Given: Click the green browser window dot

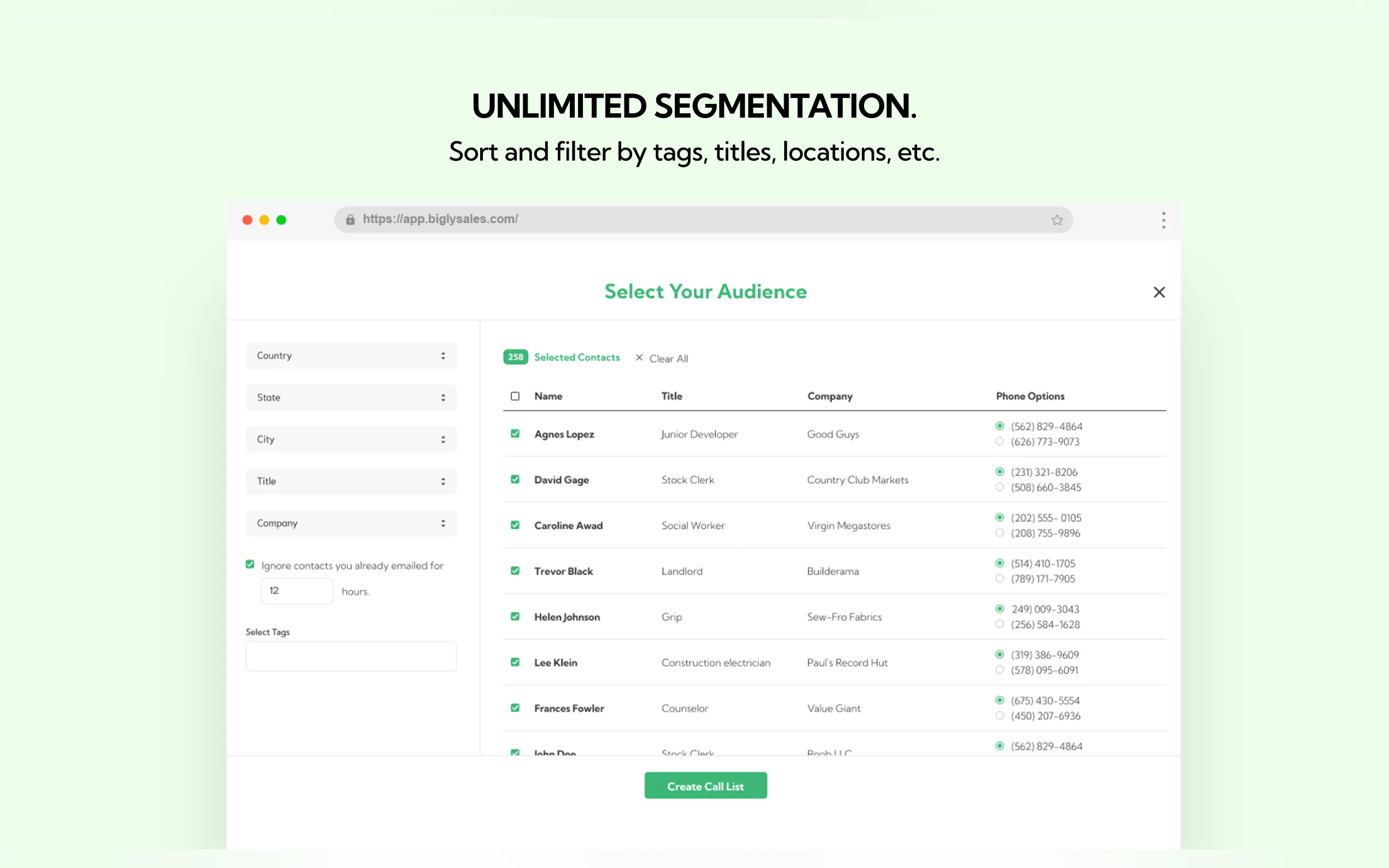Looking at the screenshot, I should [282, 220].
